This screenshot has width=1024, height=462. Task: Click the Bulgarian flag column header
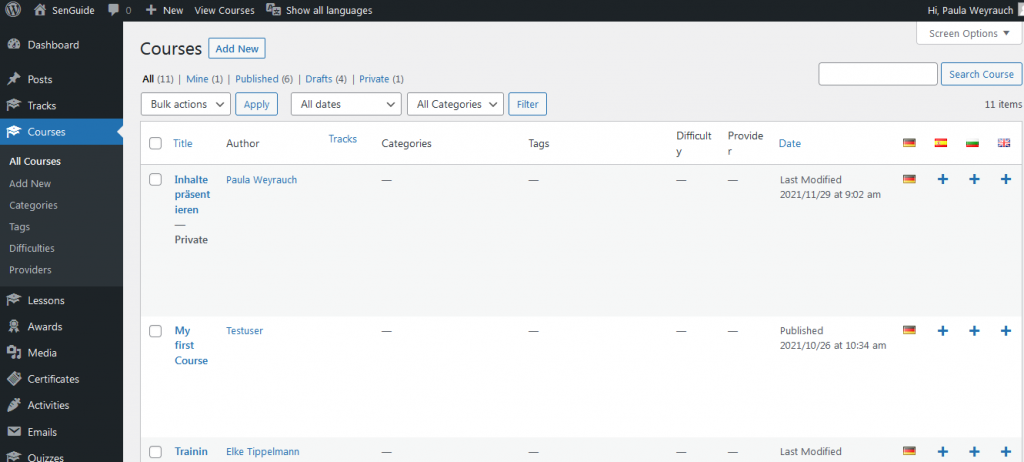[972, 143]
